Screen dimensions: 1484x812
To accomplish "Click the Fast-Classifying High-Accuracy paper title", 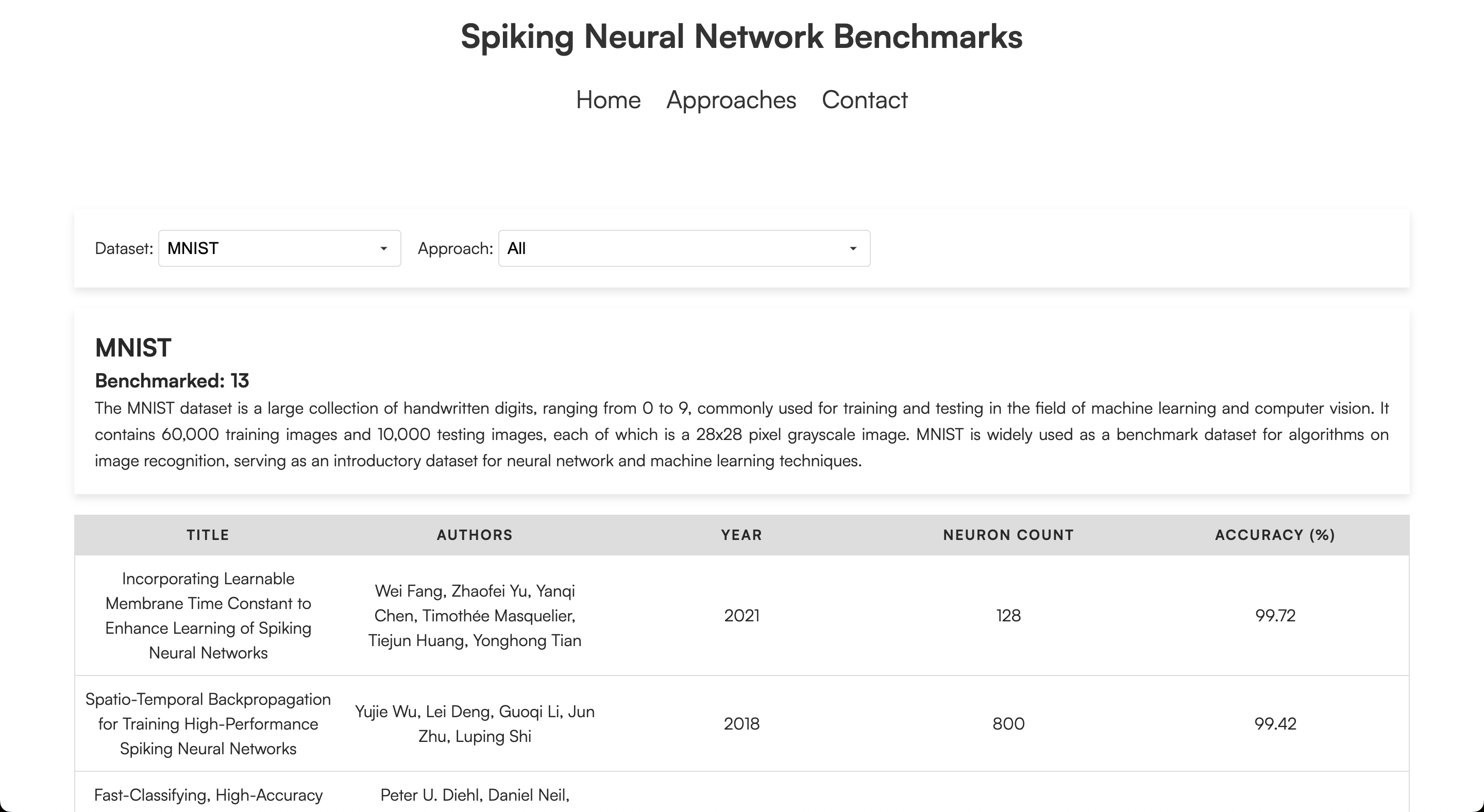I will coord(207,794).
